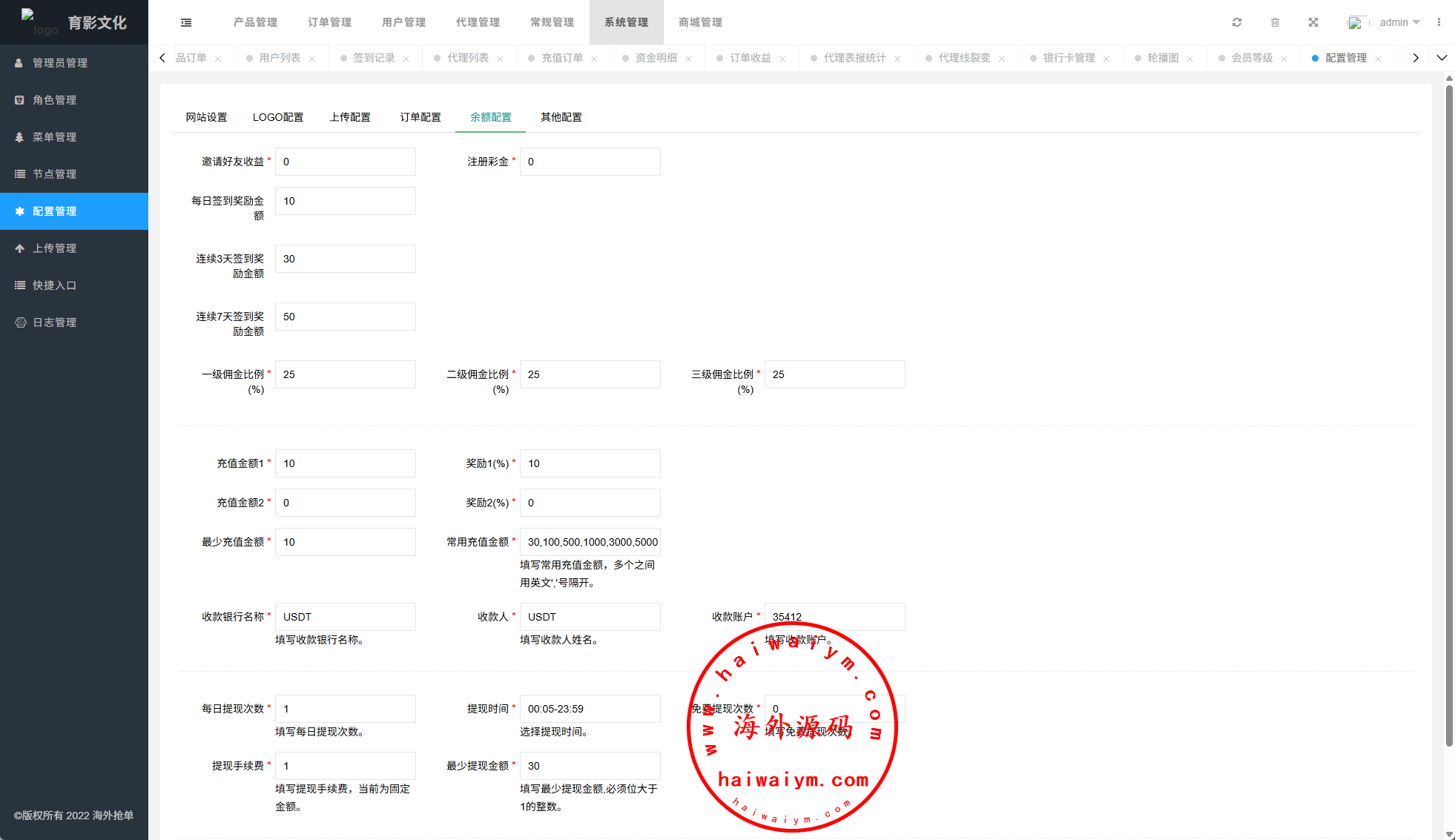Viewport: 1455px width, 840px height.
Task: Click the 提现时间 input field
Action: click(590, 709)
